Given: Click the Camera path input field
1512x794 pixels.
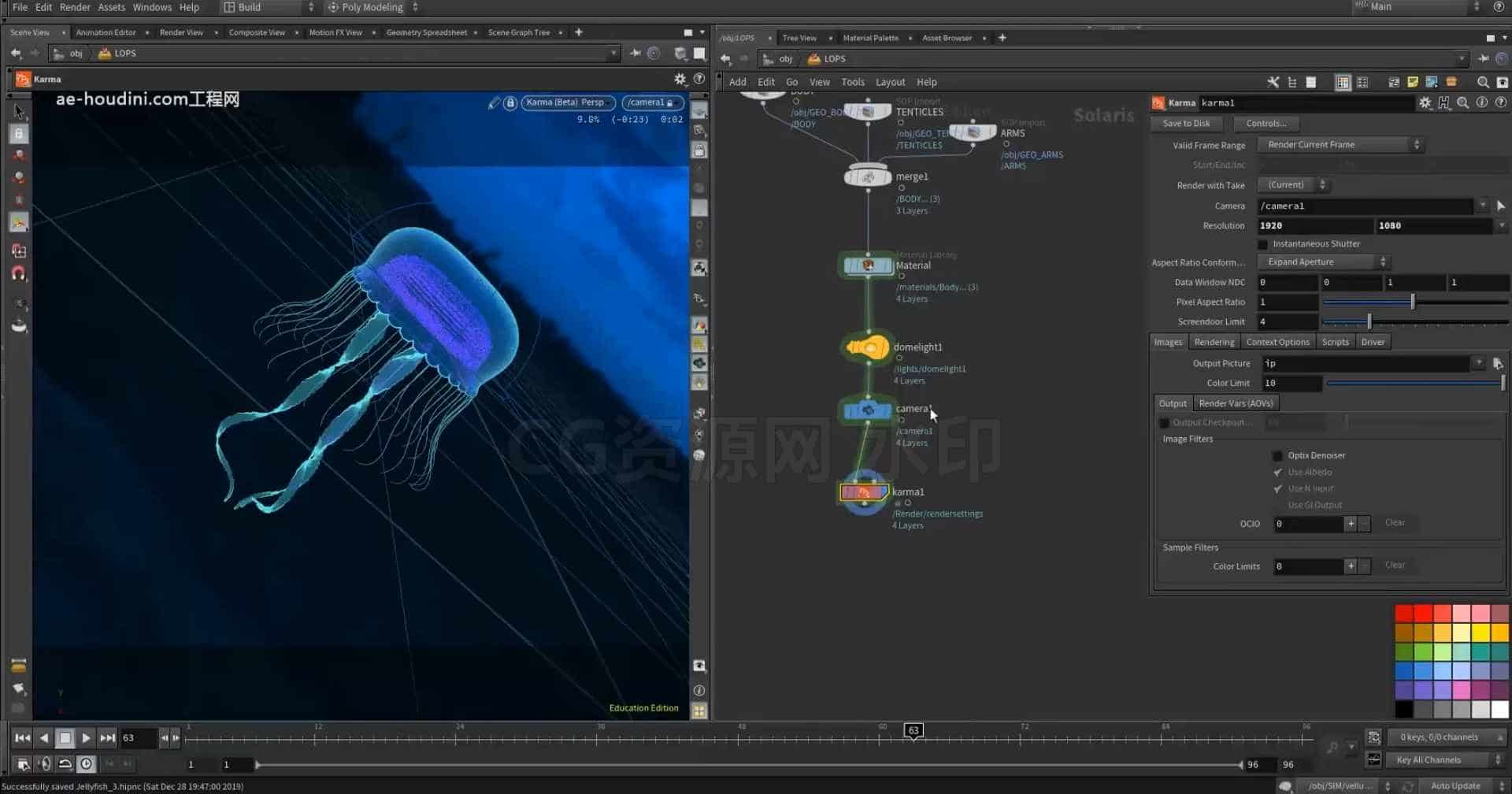Looking at the screenshot, I should tap(1366, 206).
